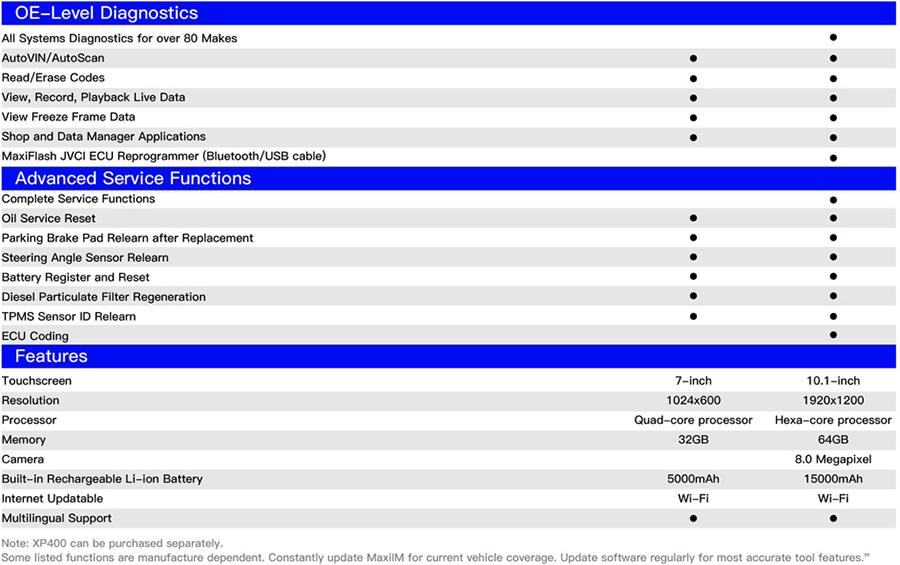This screenshot has height=565, width=900.
Task: Select the Complete Service Functions label
Action: pyautogui.click(x=78, y=199)
